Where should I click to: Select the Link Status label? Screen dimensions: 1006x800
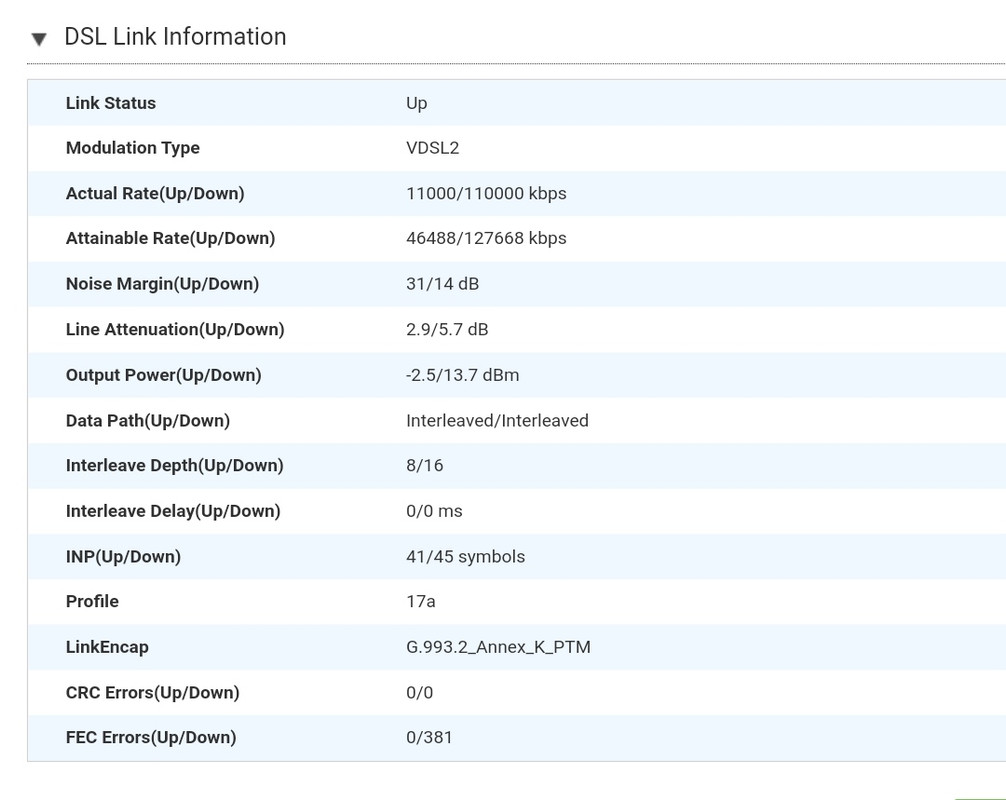111,103
